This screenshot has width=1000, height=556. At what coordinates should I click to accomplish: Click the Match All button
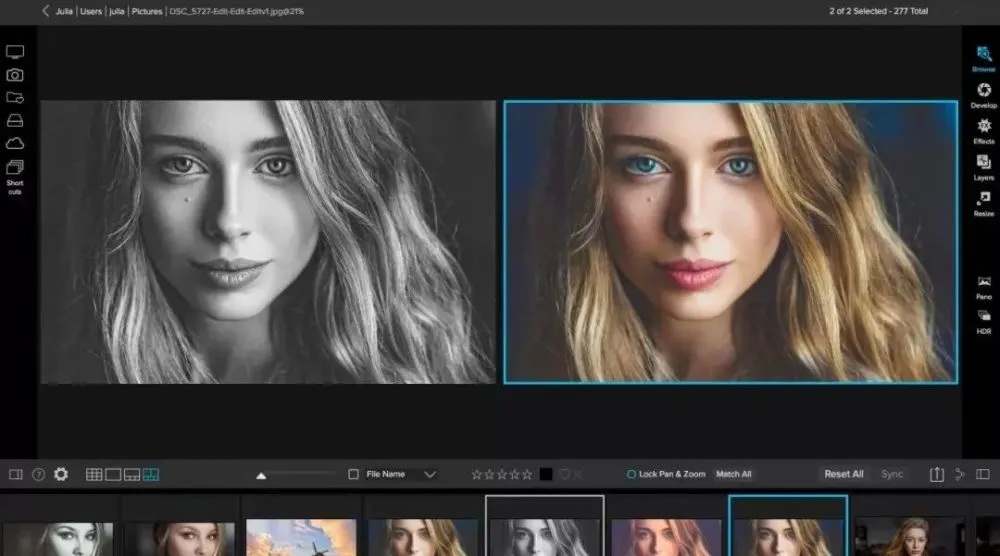coord(733,474)
